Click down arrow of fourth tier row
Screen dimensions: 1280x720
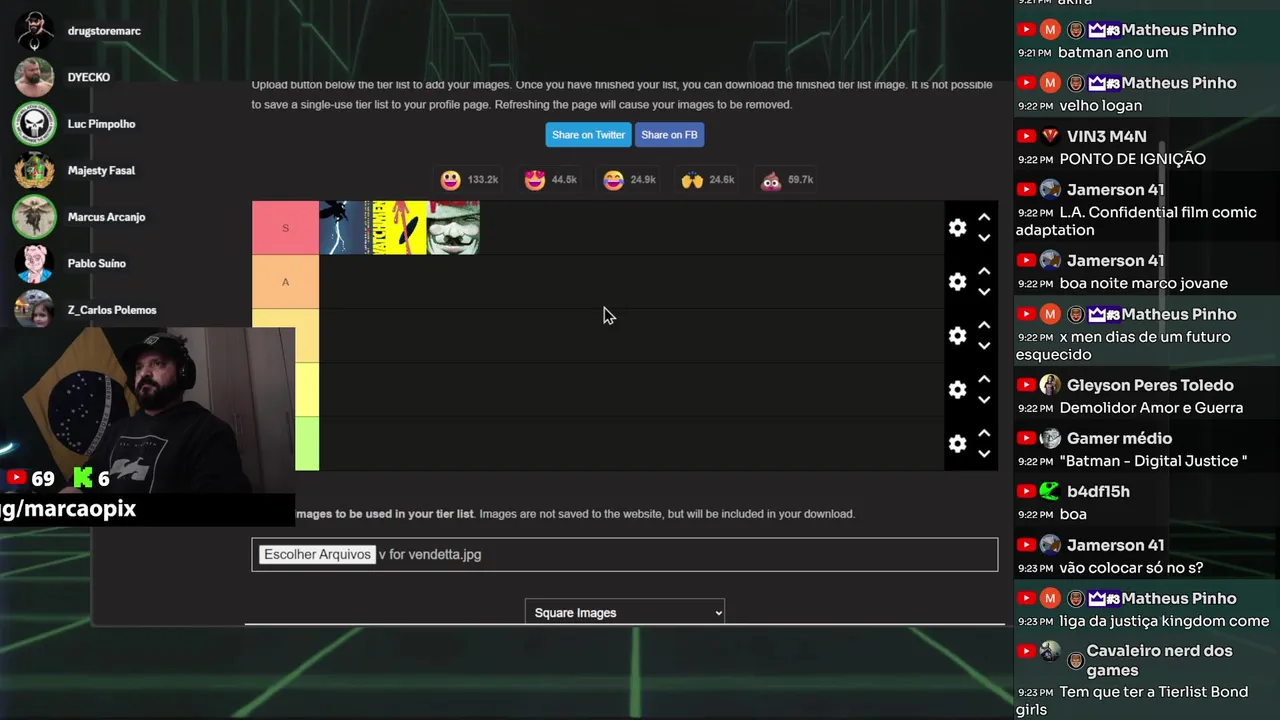pos(984,400)
